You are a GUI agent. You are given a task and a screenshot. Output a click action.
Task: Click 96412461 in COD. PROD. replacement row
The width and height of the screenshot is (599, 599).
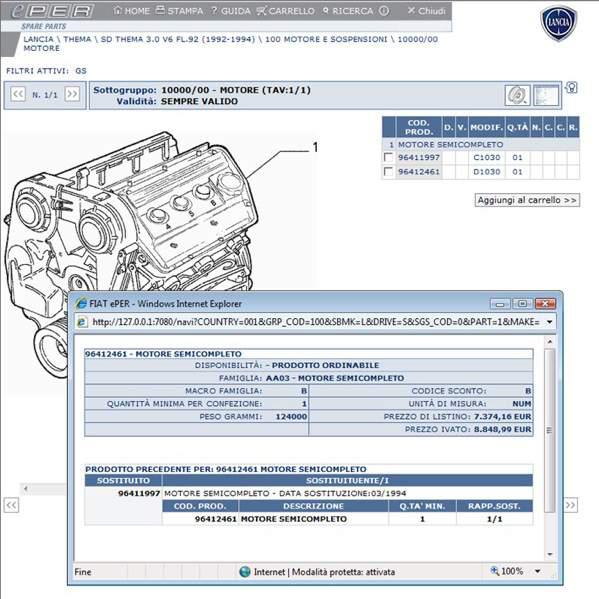point(216,519)
